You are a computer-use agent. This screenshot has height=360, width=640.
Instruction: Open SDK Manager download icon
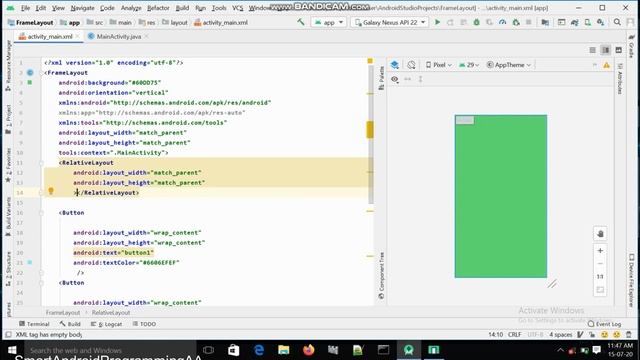tap(600, 22)
